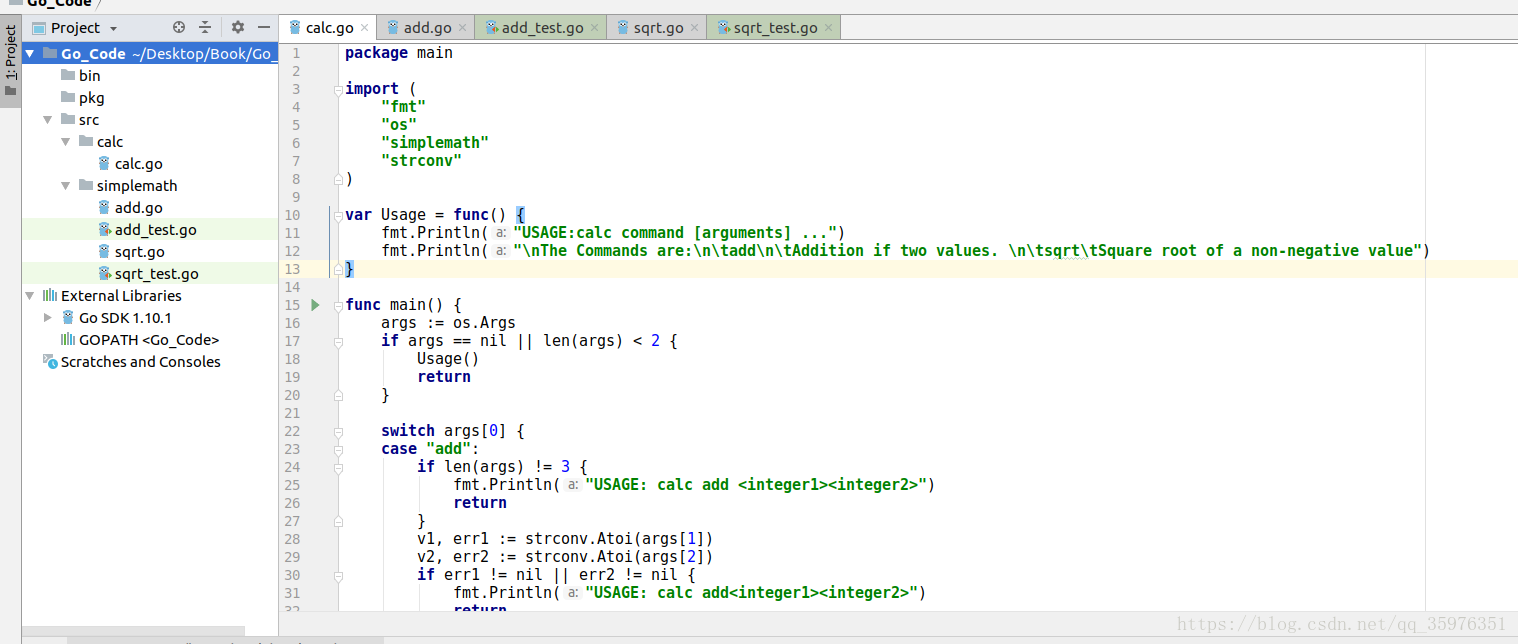
Task: Toggle the 1: Project side tool tab
Action: (10, 63)
